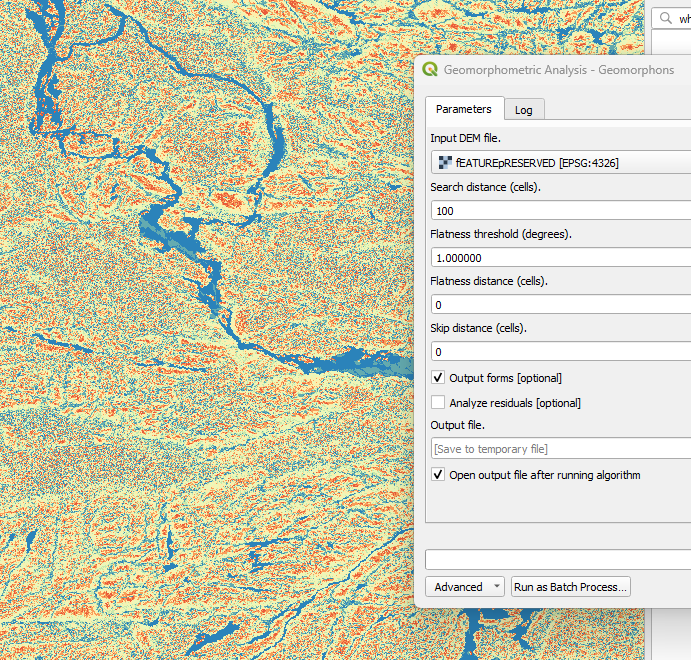Image resolution: width=691 pixels, height=660 pixels.
Task: Click the Output file path field
Action: point(560,449)
